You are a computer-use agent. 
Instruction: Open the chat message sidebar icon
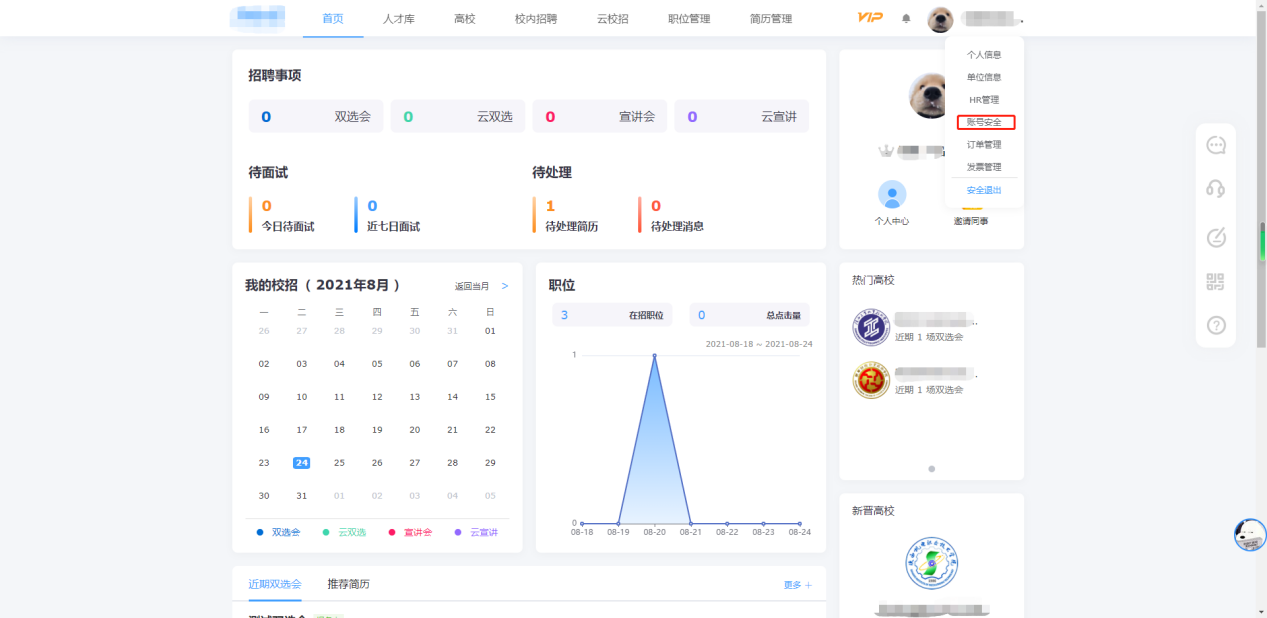pyautogui.click(x=1216, y=146)
